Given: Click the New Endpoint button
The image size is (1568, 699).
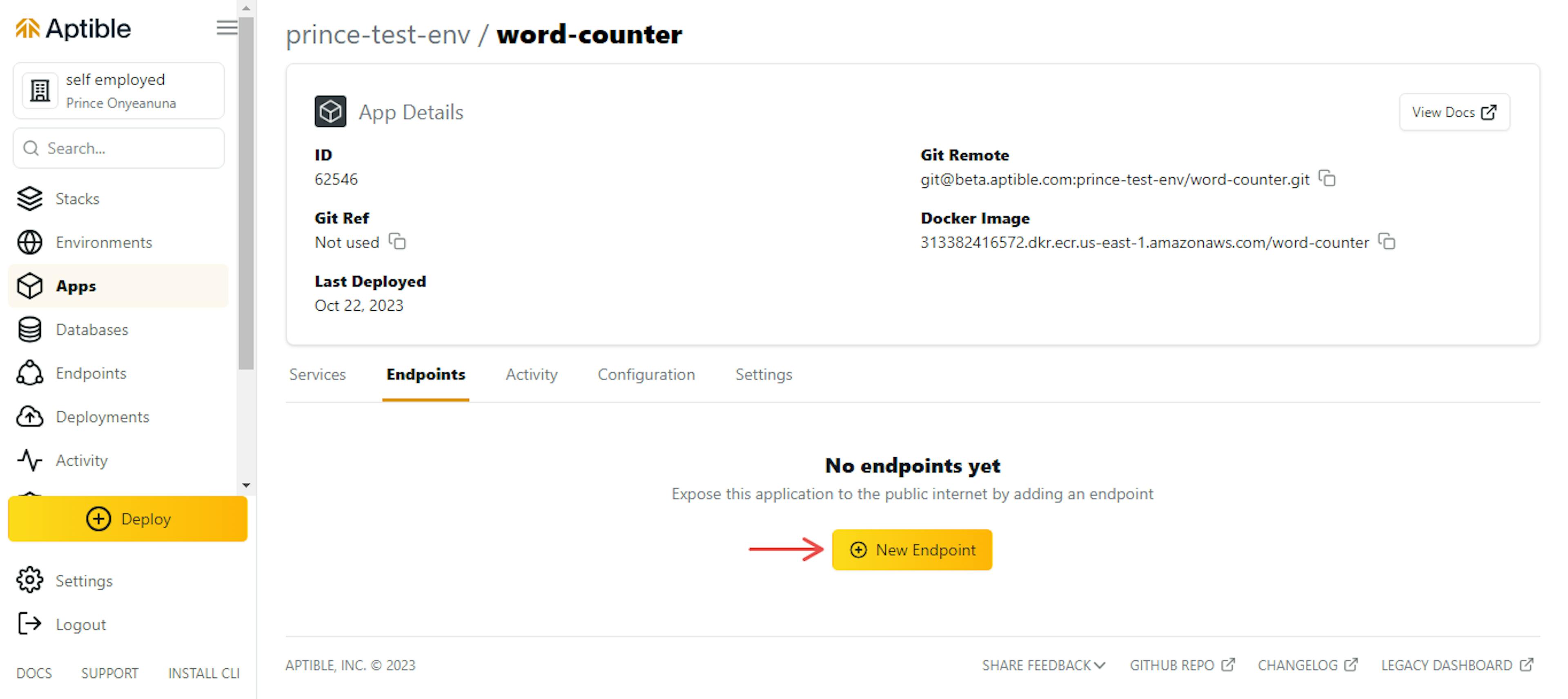Looking at the screenshot, I should pos(911,550).
